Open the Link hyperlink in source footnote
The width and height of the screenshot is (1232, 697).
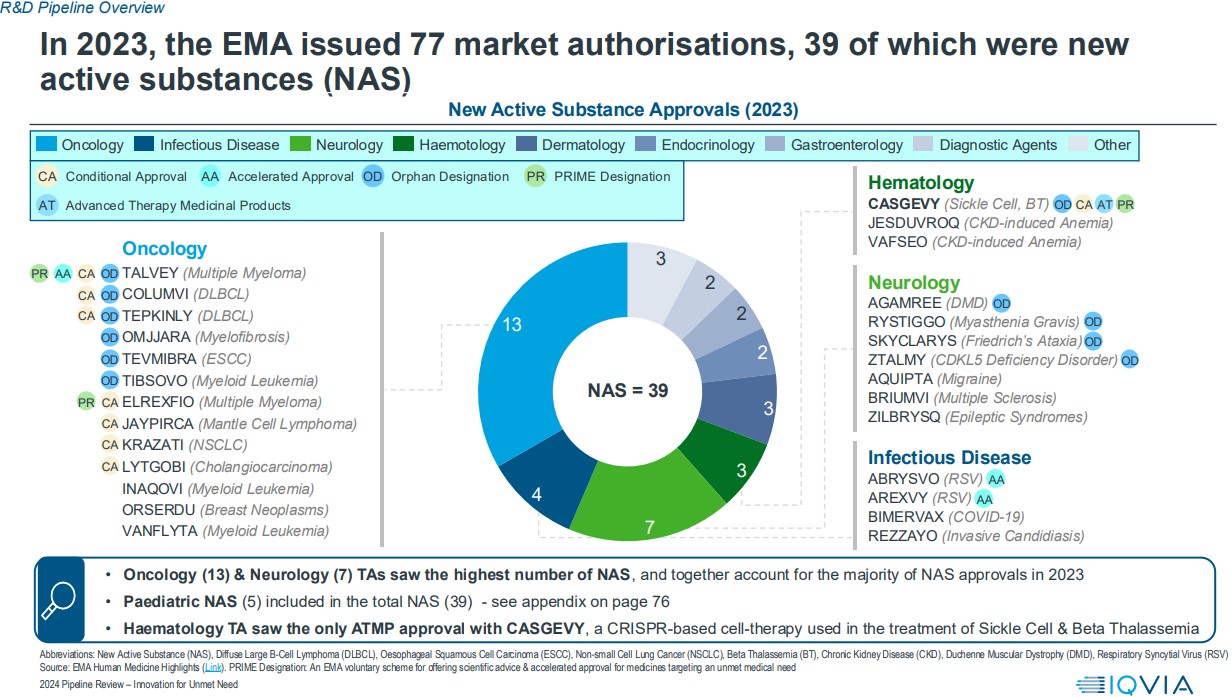point(212,666)
